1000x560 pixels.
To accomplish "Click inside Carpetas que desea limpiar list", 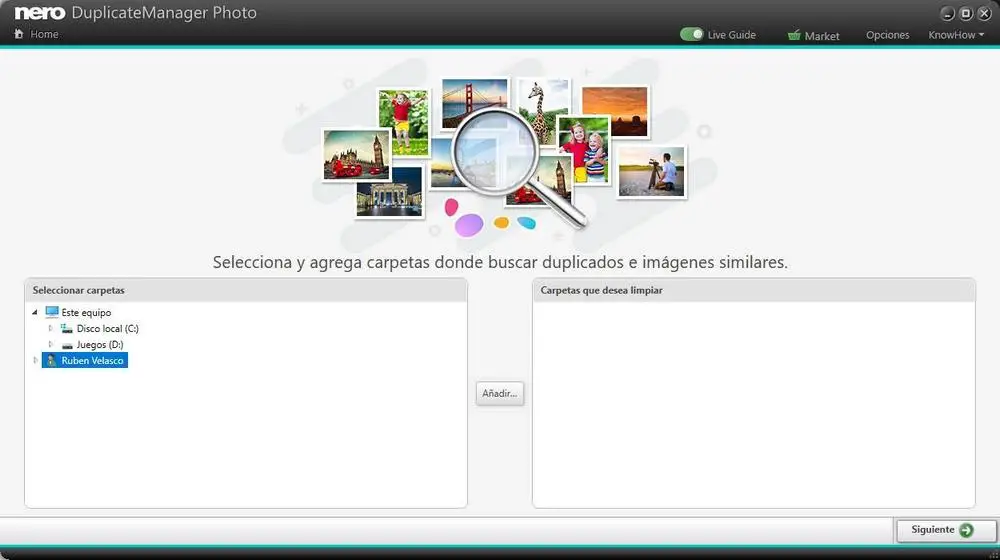I will pos(753,404).
